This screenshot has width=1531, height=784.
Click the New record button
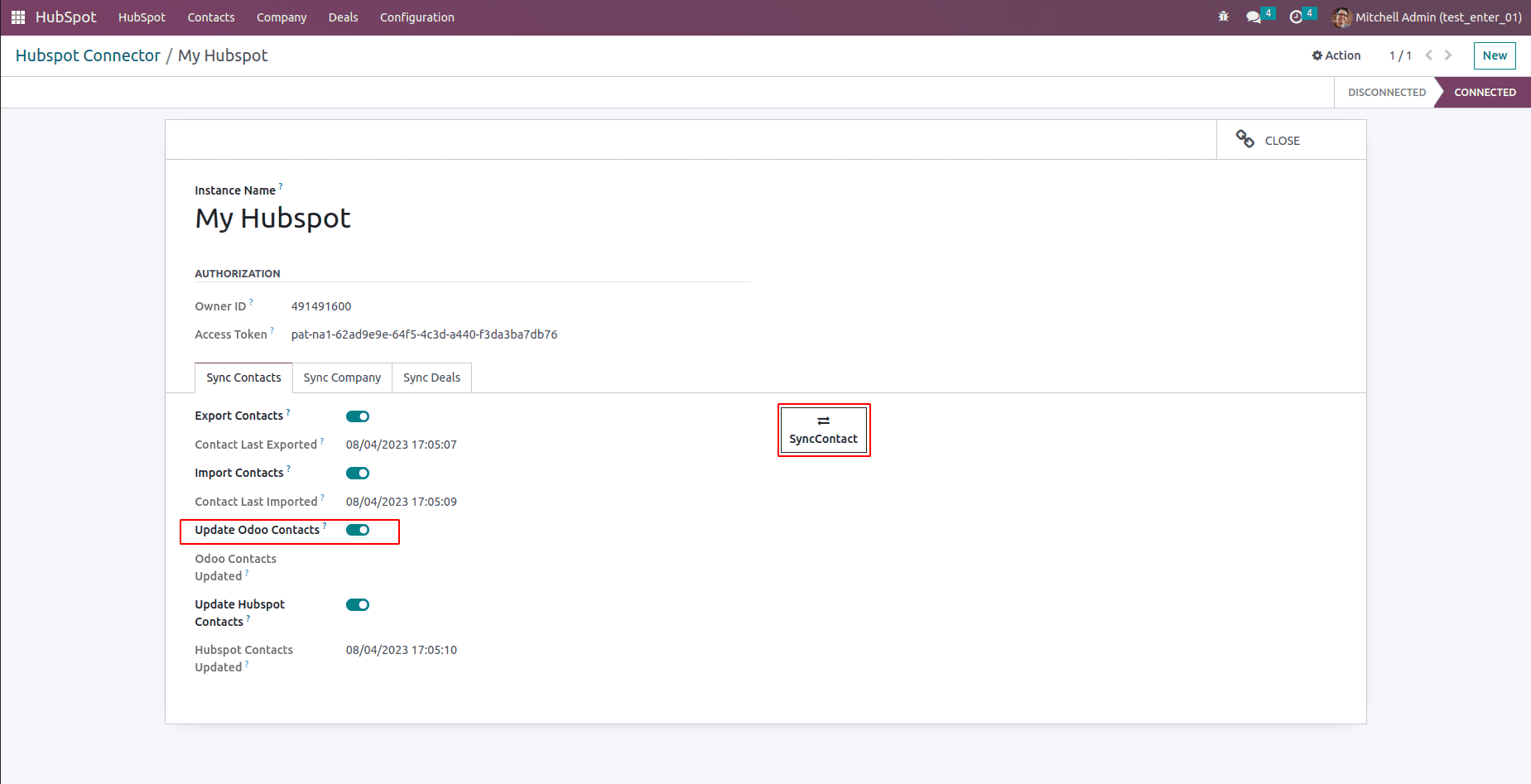coord(1495,55)
